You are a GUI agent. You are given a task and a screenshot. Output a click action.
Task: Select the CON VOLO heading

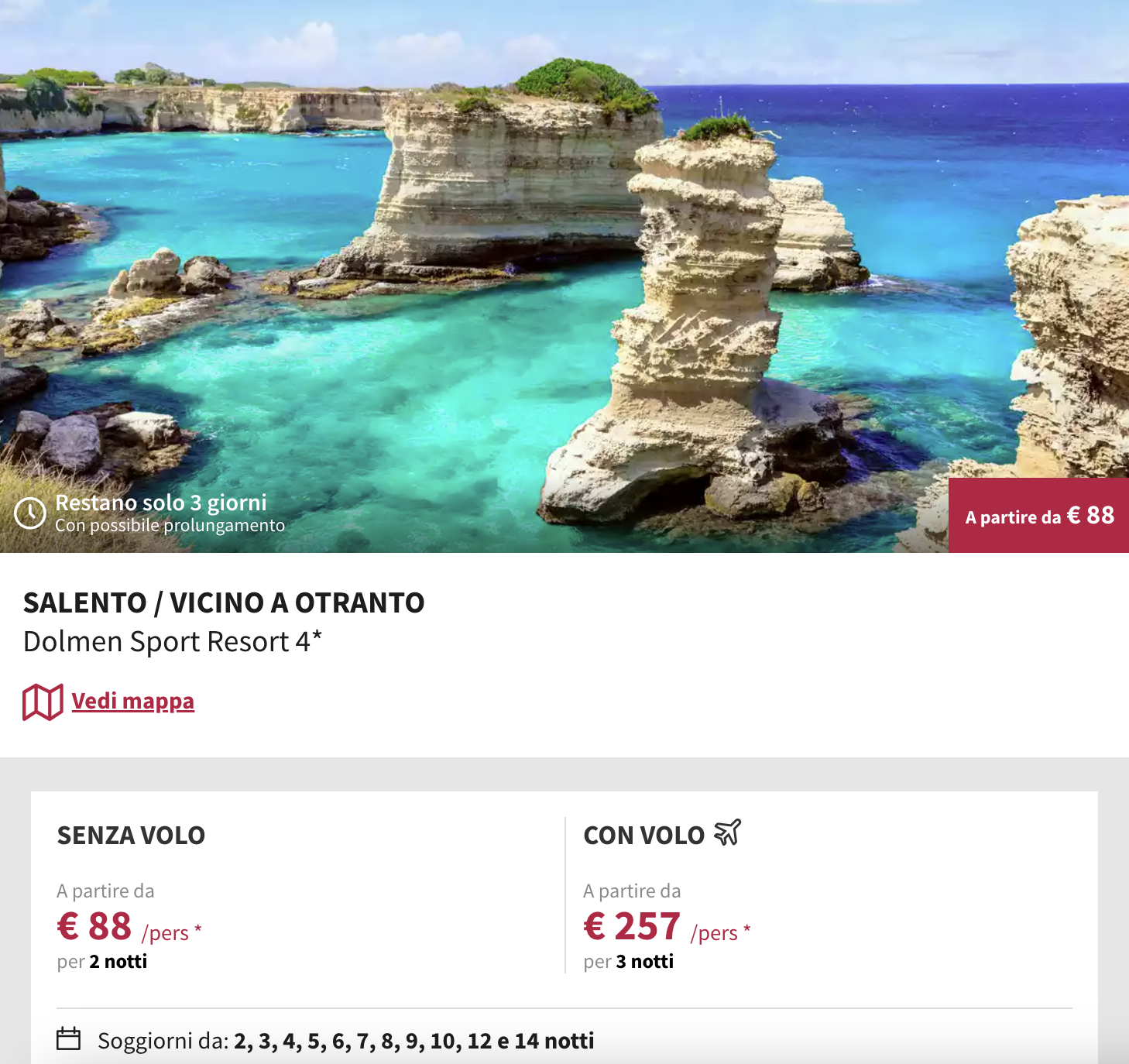pos(643,836)
